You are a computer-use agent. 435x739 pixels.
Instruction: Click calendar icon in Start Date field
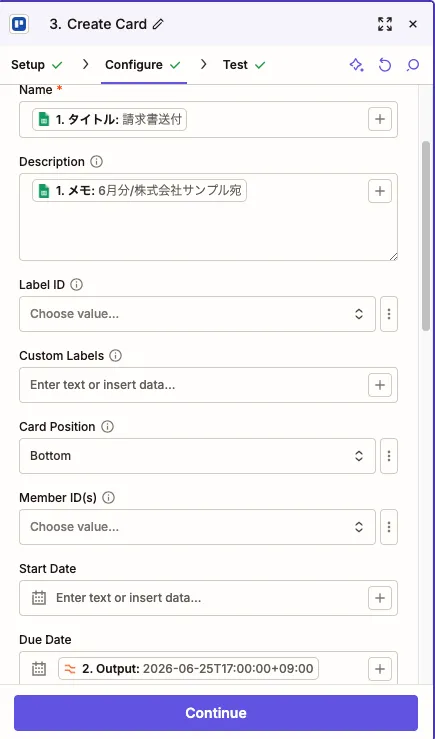[x=39, y=598]
